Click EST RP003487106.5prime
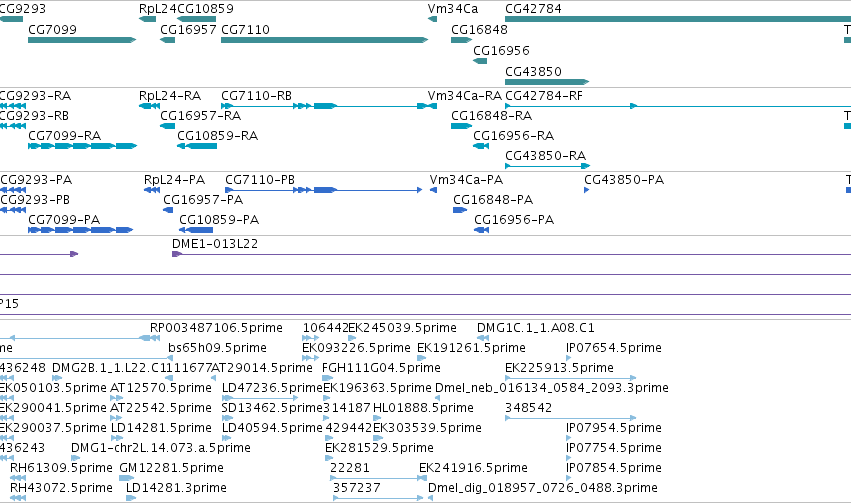The image size is (851, 503). pos(216,328)
